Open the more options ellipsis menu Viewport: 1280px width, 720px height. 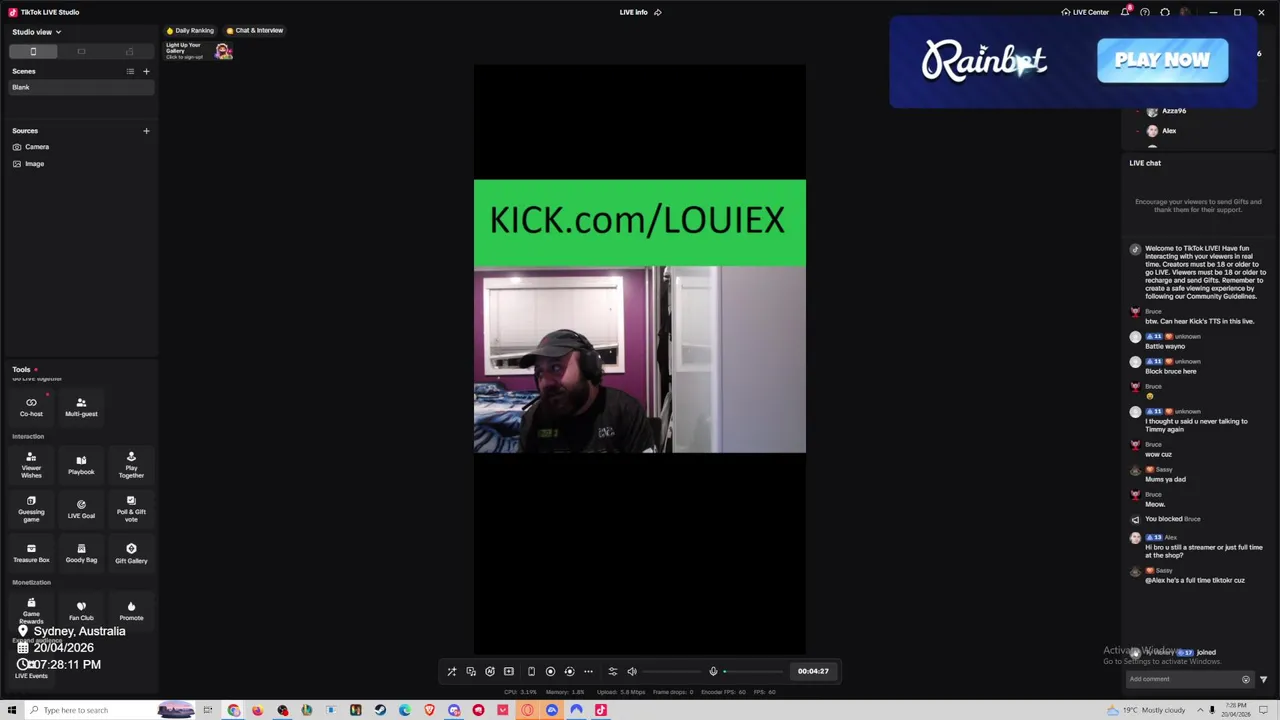click(x=588, y=672)
